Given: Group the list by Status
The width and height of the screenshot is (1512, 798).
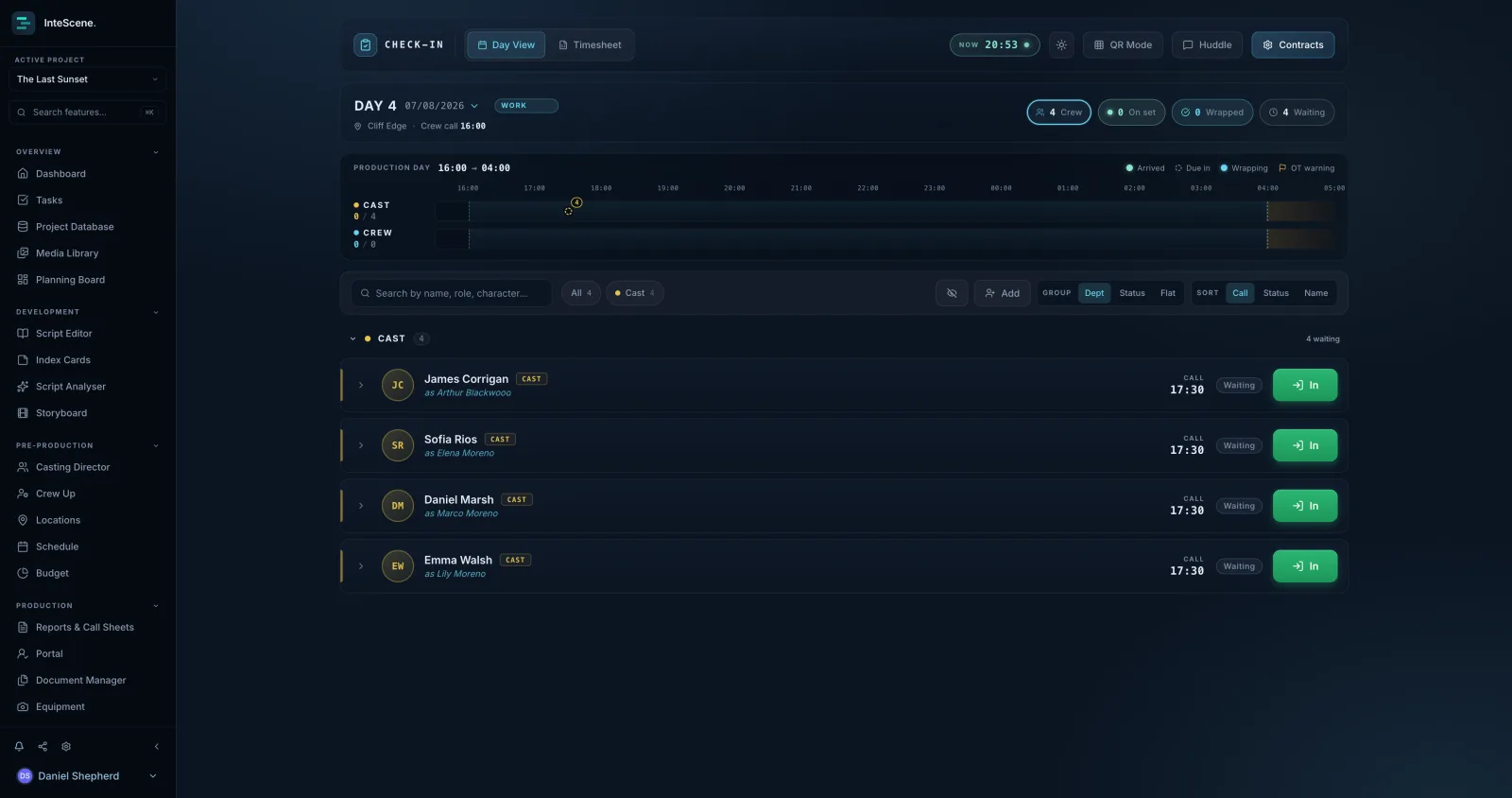Looking at the screenshot, I should tap(1132, 293).
